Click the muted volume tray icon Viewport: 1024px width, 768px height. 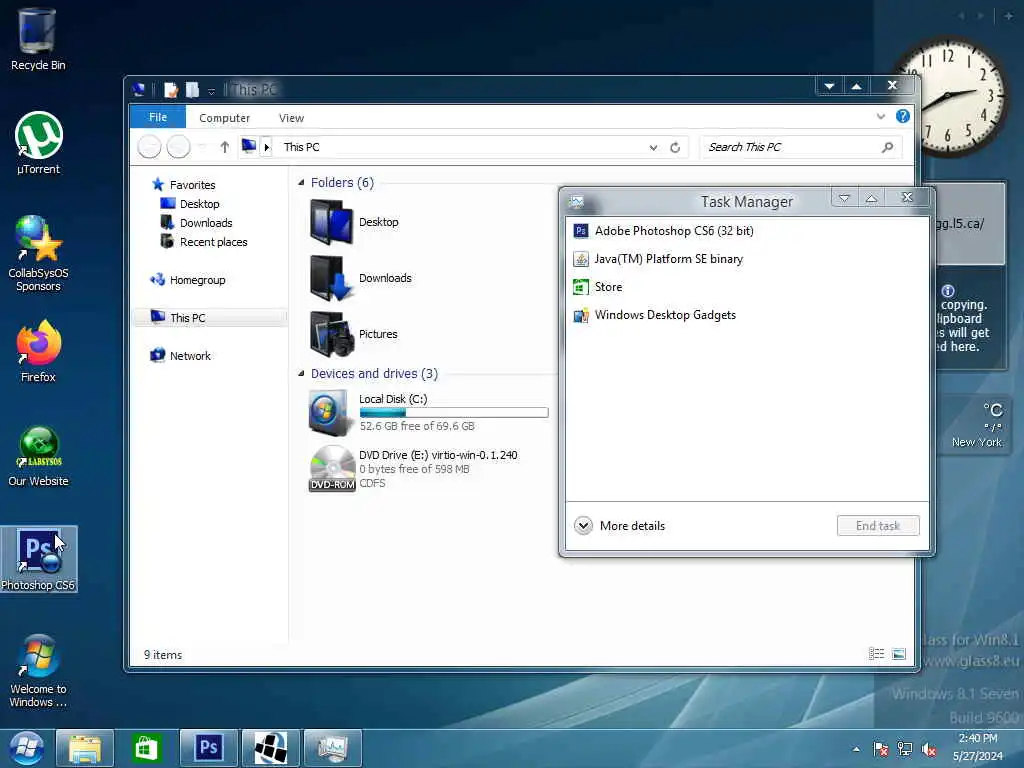click(x=929, y=749)
